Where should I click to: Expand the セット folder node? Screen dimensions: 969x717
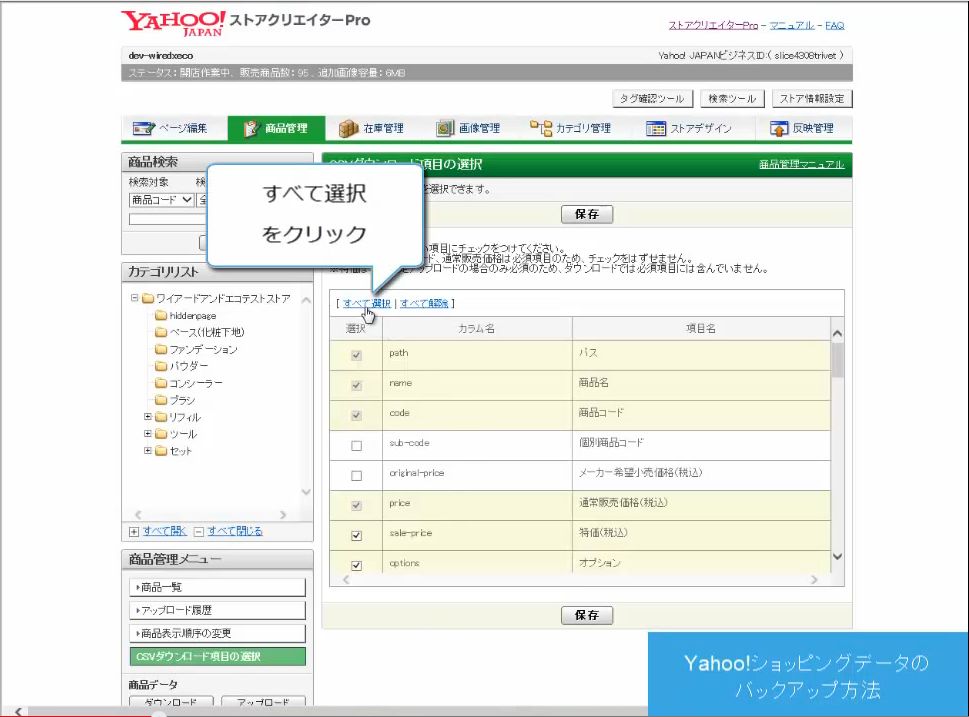point(148,451)
